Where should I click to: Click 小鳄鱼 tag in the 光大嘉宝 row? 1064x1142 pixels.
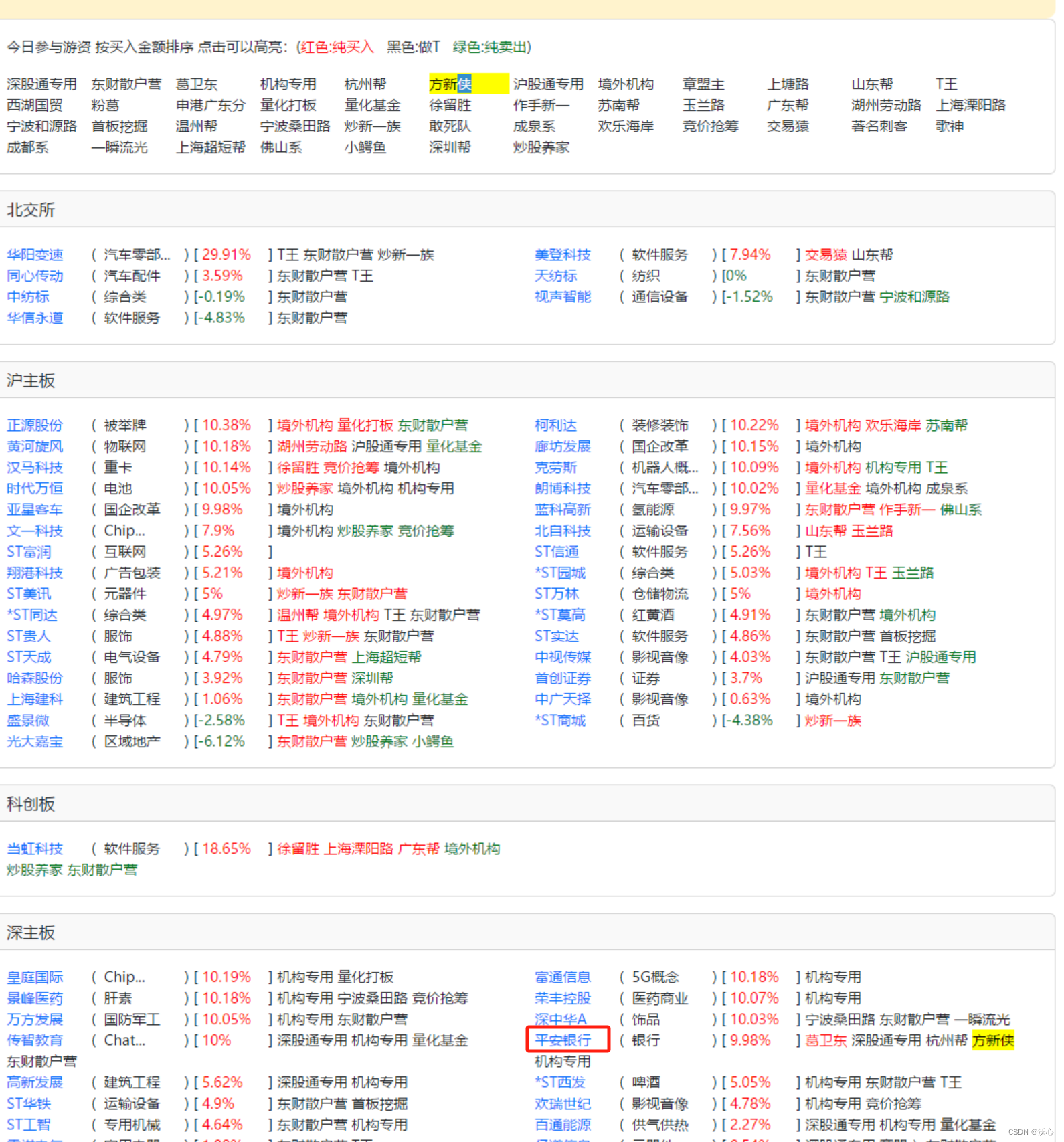click(433, 741)
